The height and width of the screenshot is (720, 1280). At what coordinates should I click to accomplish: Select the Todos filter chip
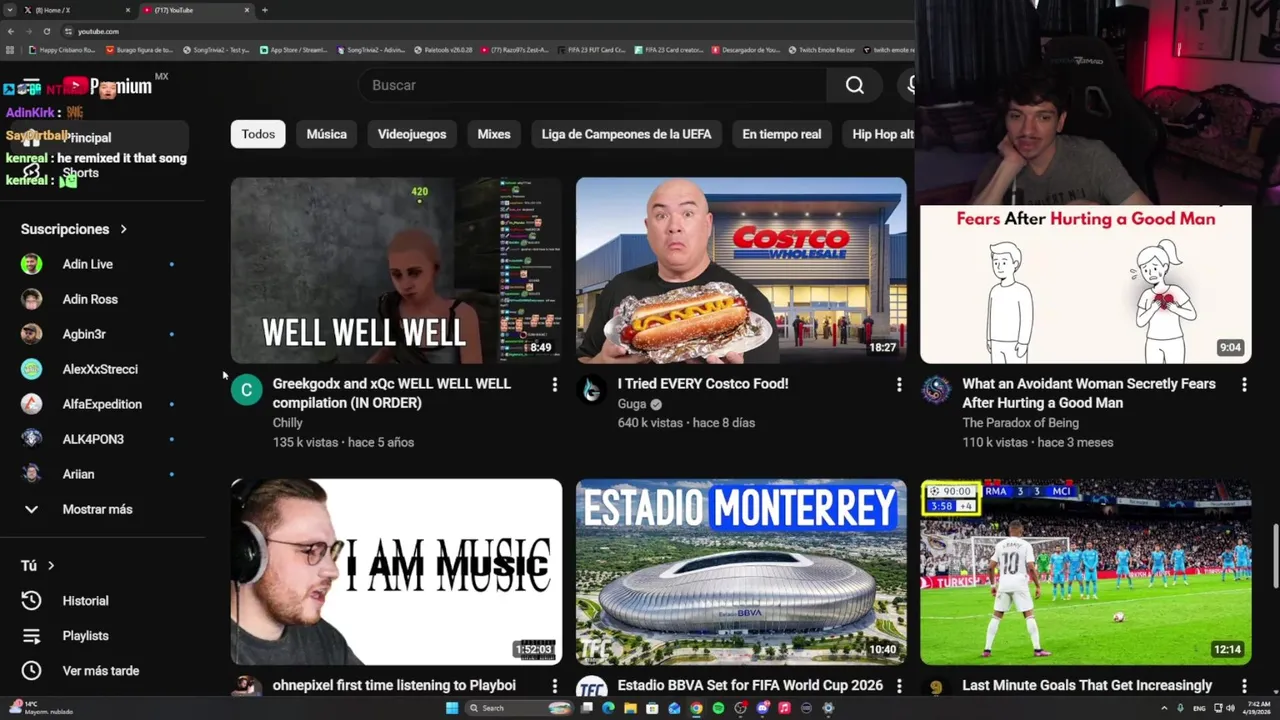258,134
